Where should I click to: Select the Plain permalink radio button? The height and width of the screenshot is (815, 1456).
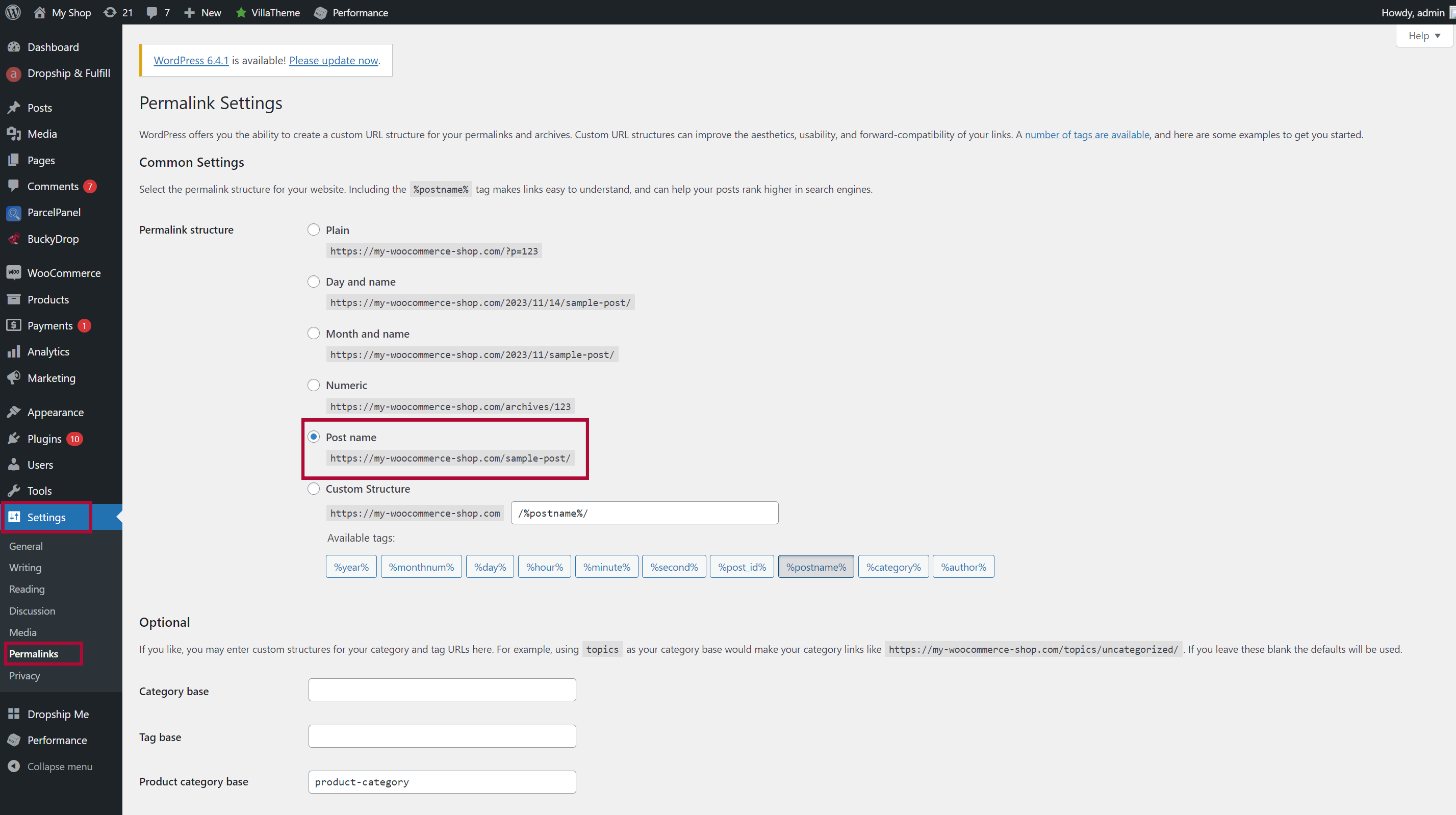point(314,229)
